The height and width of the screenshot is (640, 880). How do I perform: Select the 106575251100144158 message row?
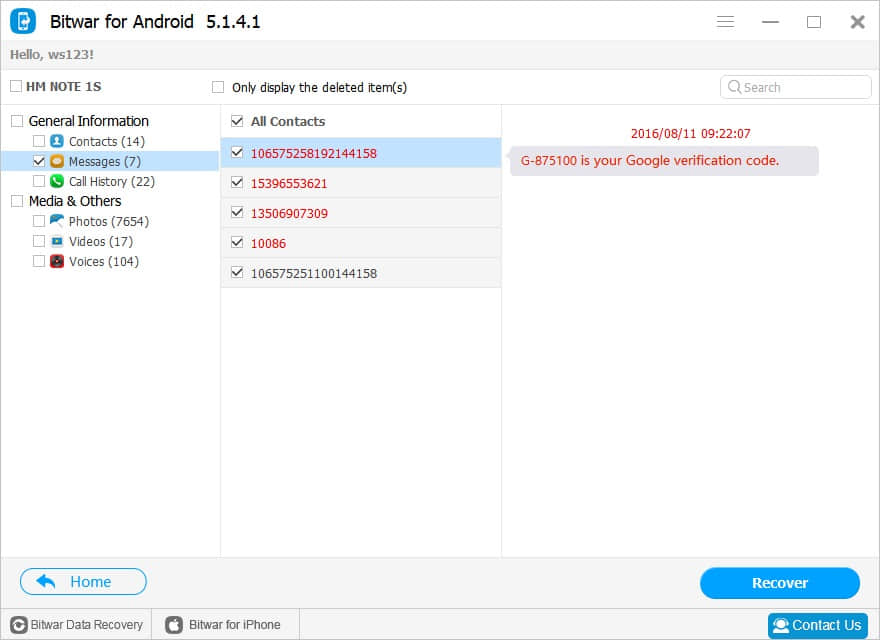(360, 273)
